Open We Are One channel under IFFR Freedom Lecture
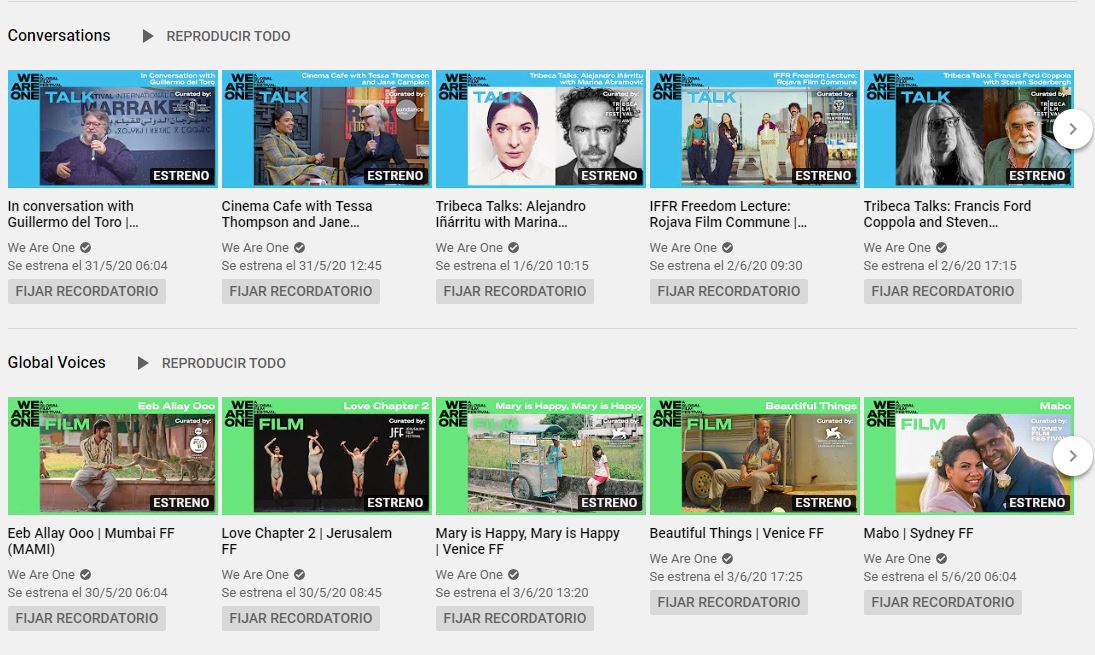 click(x=683, y=248)
